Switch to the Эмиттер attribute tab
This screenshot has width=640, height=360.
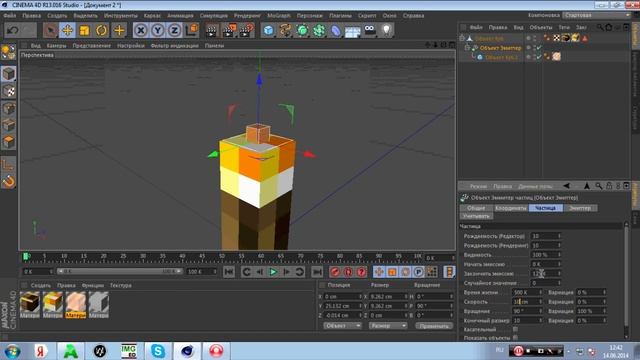click(x=580, y=208)
